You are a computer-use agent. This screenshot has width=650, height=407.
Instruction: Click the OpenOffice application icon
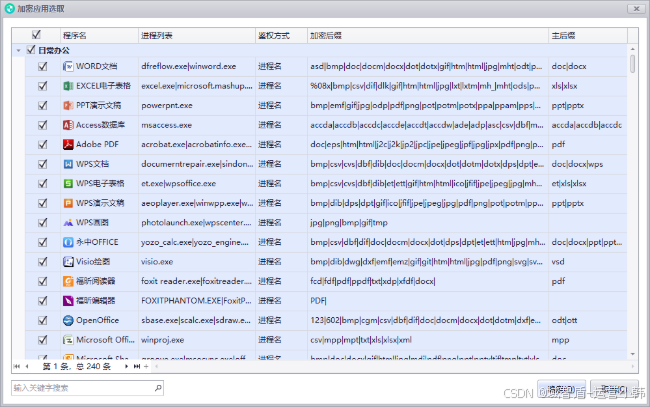(x=68, y=320)
